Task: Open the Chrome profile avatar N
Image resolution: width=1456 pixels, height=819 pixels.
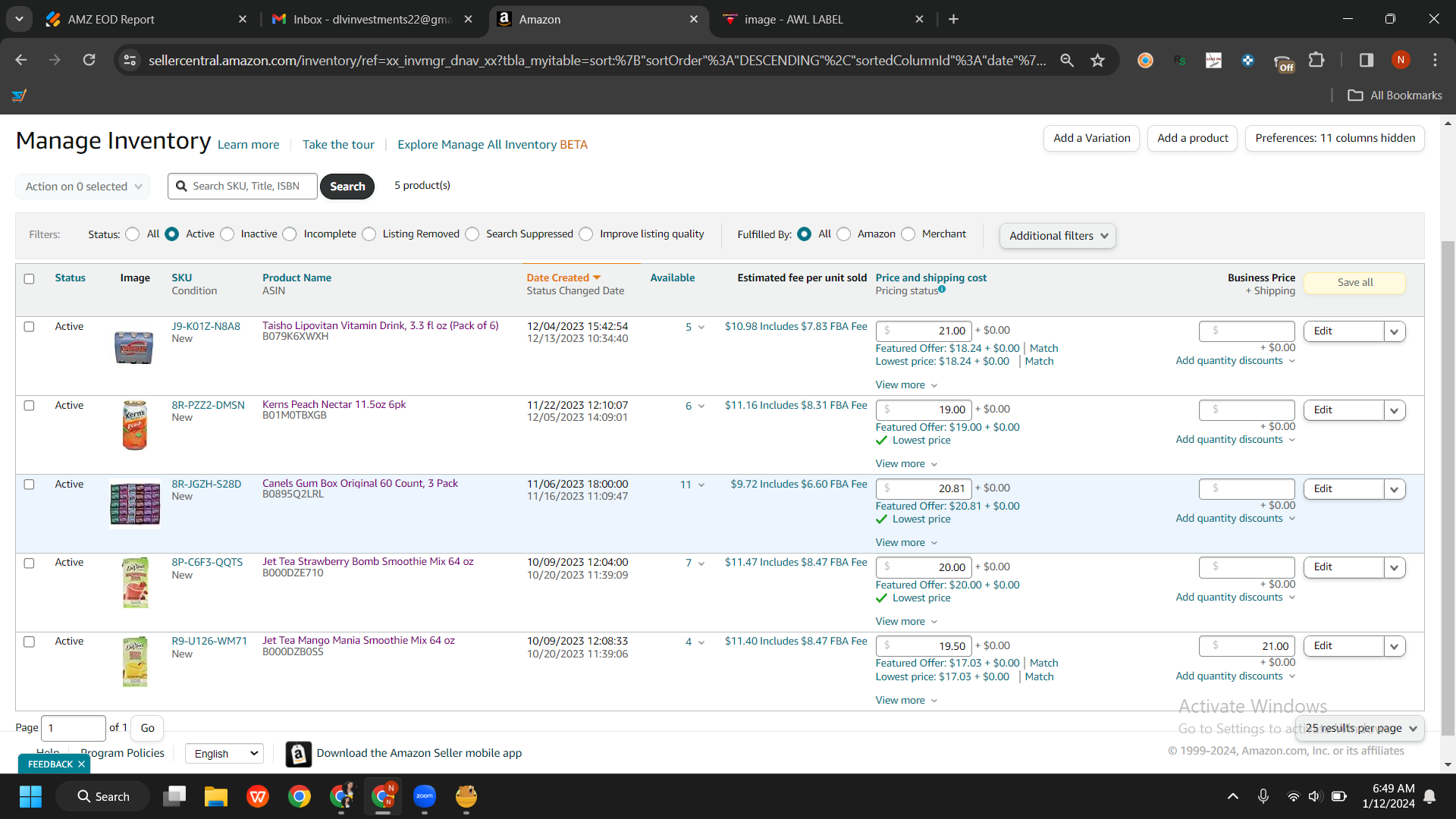Action: coord(1401,60)
